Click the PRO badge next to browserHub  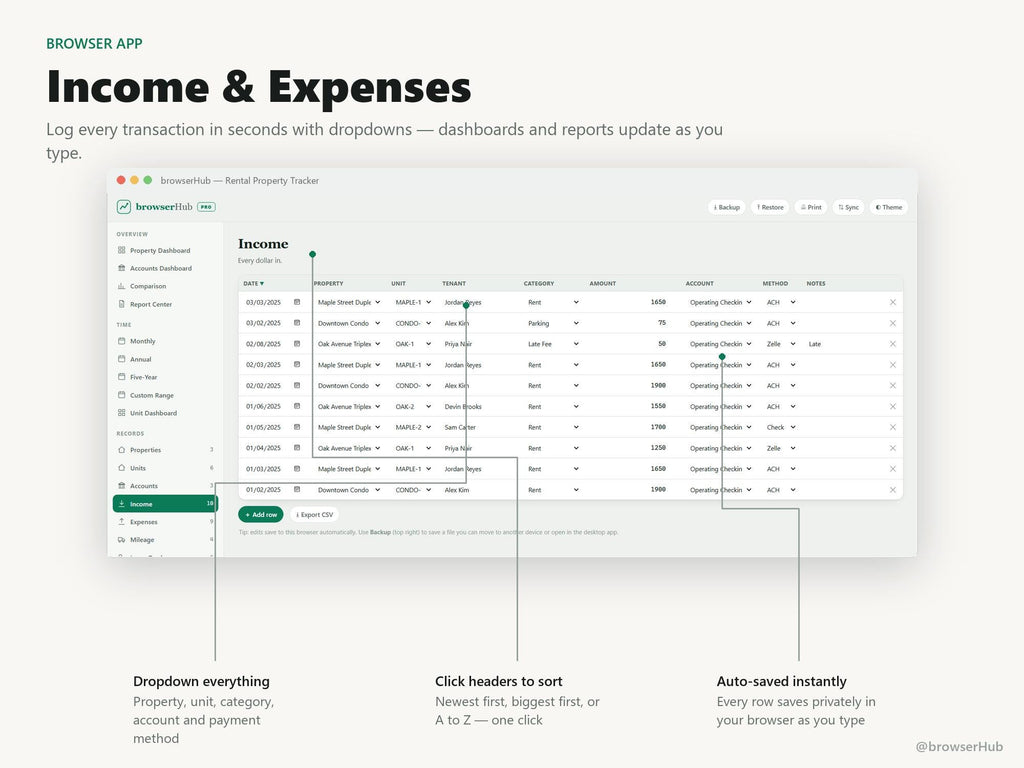(x=206, y=207)
